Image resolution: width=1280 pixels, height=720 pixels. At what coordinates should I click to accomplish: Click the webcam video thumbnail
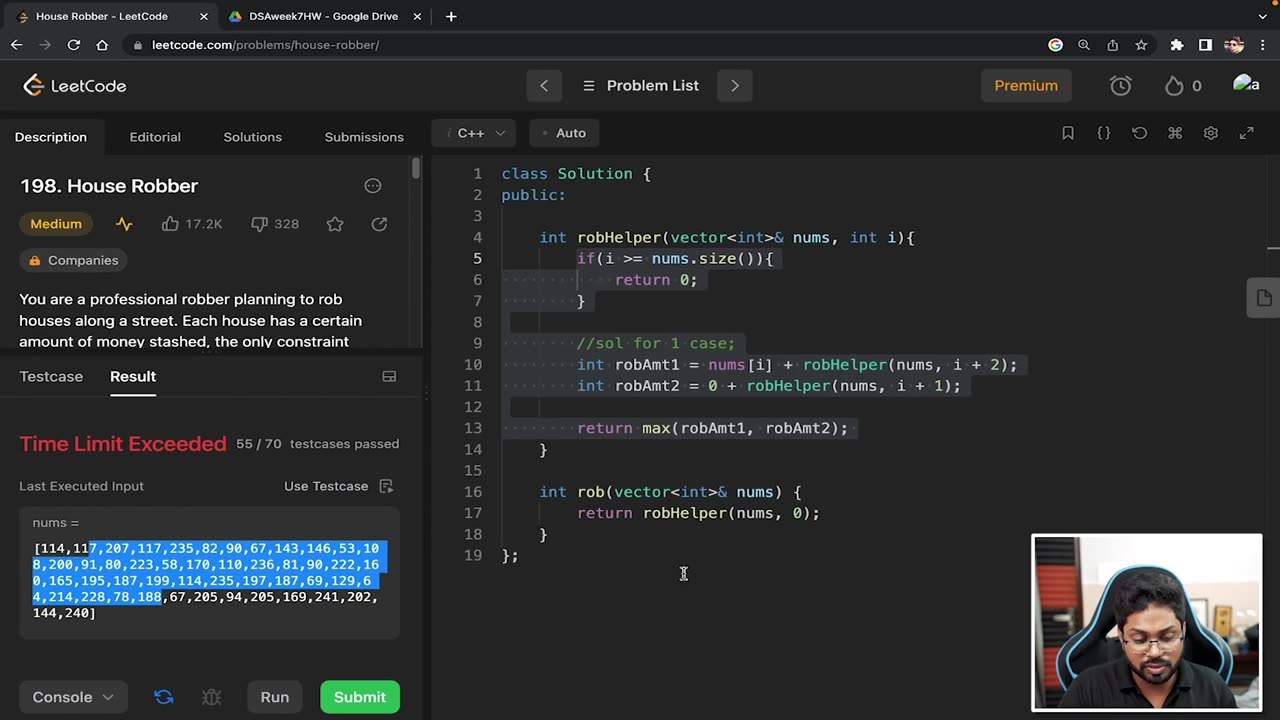[1147, 623]
